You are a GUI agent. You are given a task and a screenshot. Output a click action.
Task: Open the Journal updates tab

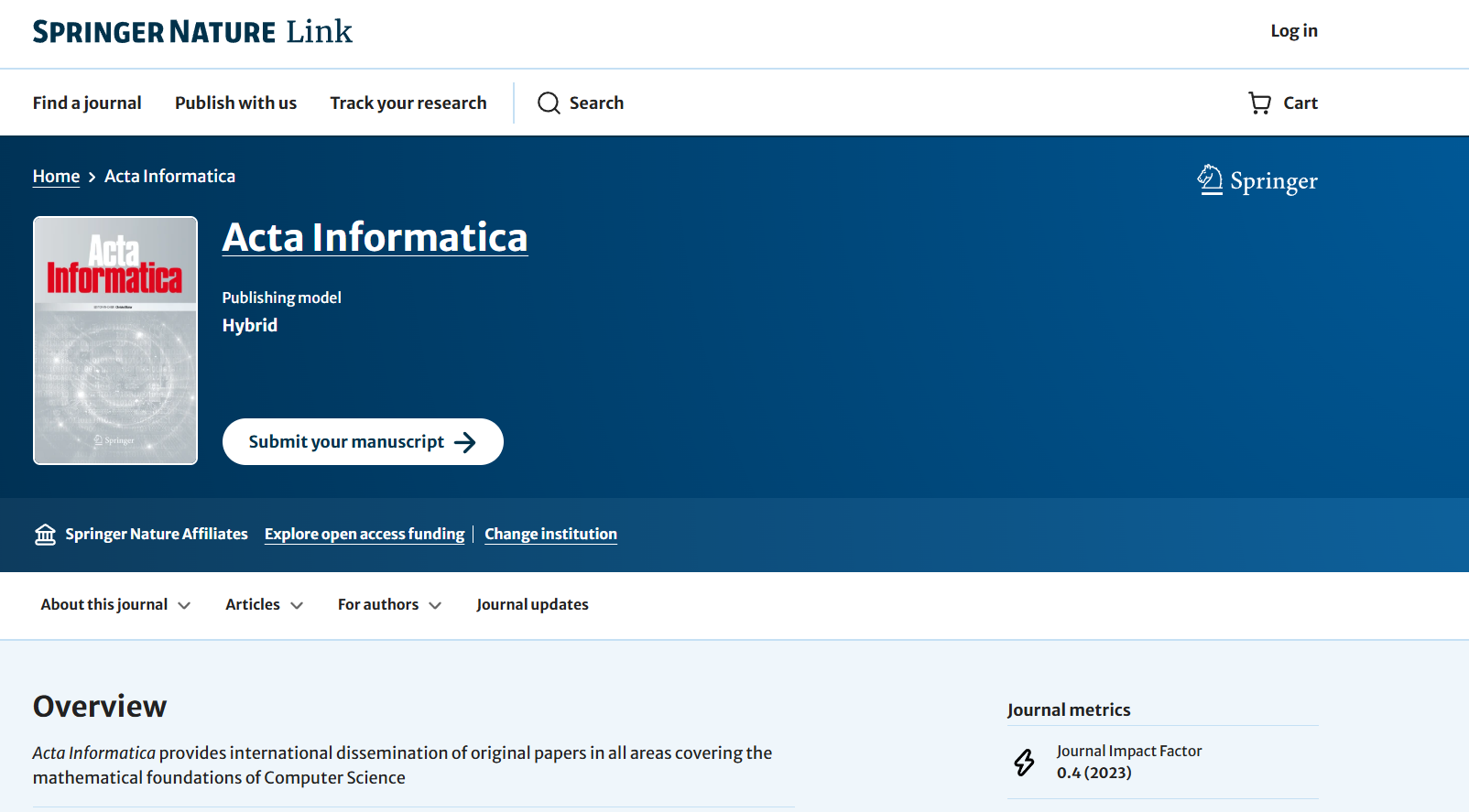click(532, 604)
